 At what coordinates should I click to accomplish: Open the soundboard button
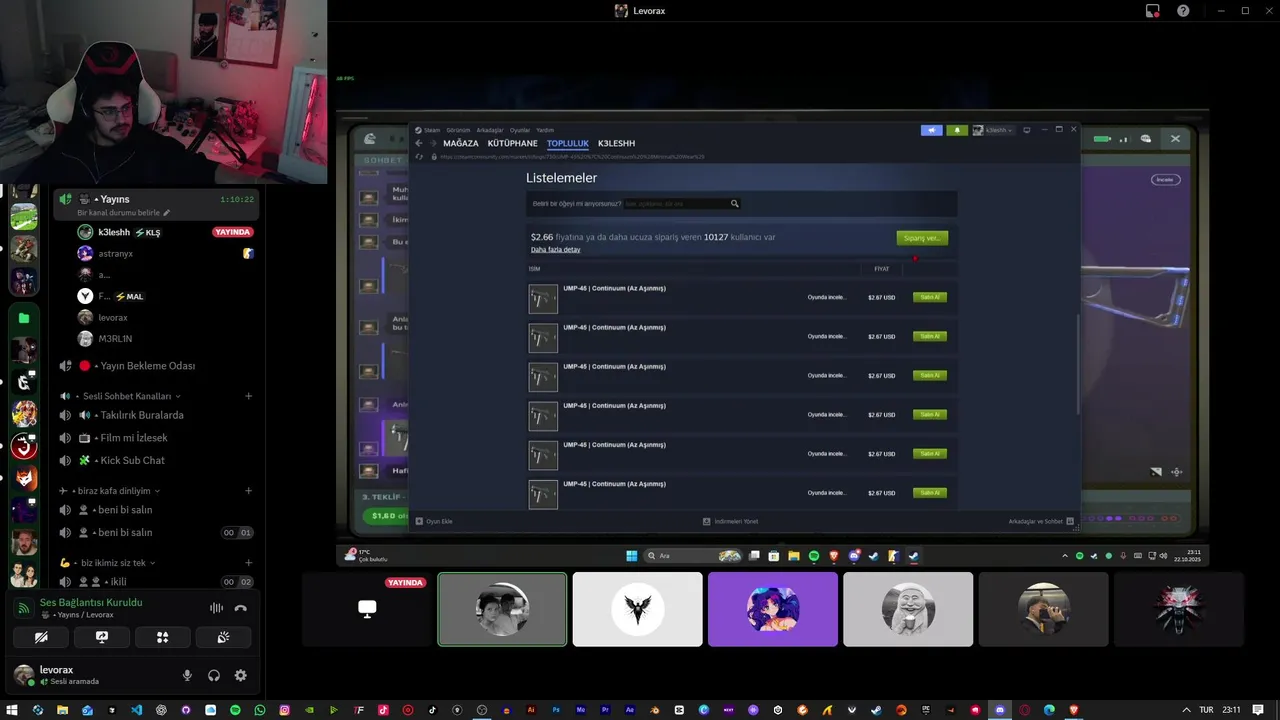coord(223,637)
